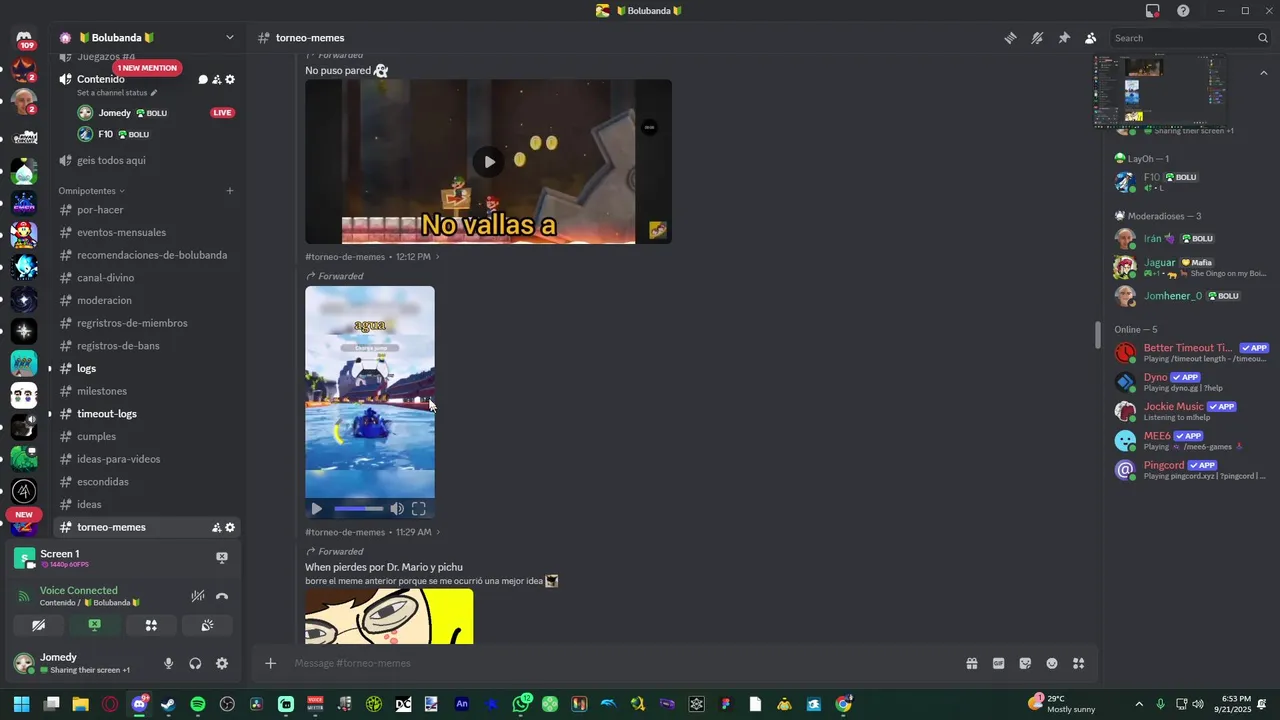Jump to the 12:12 PM forwarded source
The height and width of the screenshot is (720, 1280).
(x=372, y=257)
